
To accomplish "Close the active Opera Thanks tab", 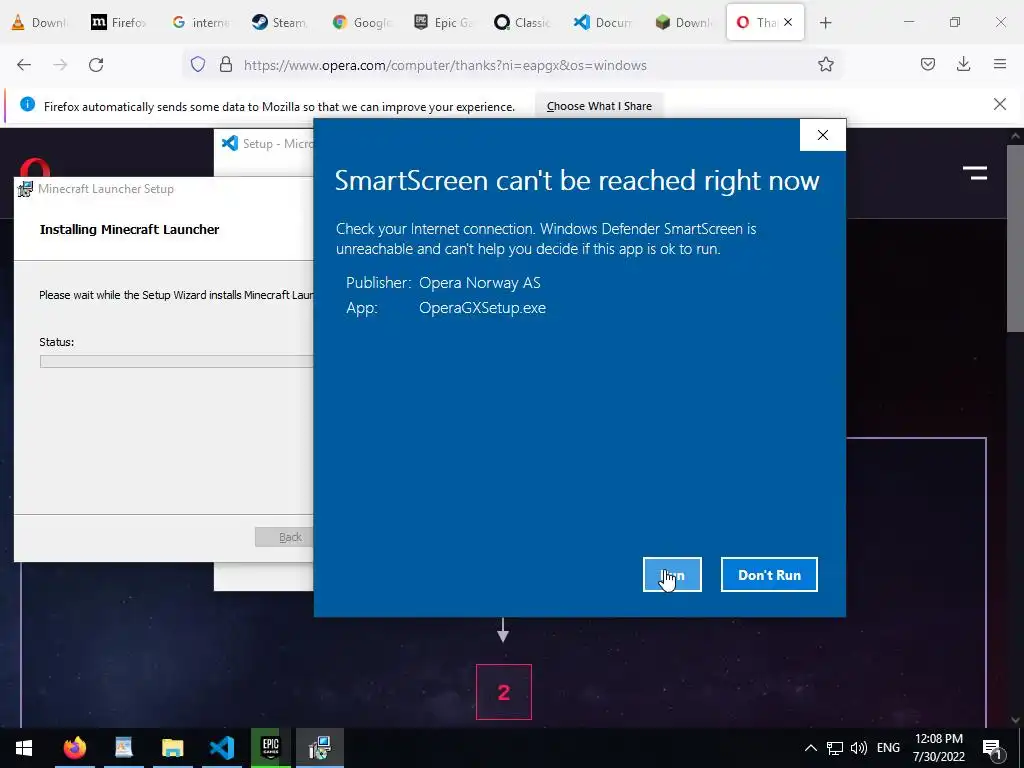I will [x=788, y=22].
